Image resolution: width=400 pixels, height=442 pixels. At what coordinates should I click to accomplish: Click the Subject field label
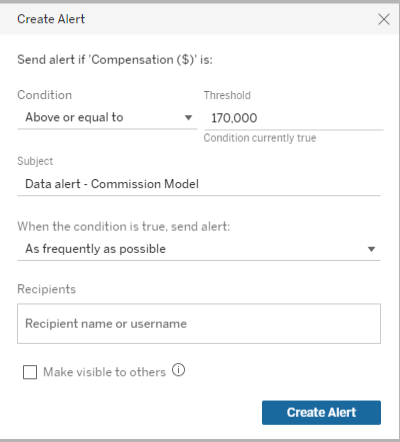tap(35, 161)
